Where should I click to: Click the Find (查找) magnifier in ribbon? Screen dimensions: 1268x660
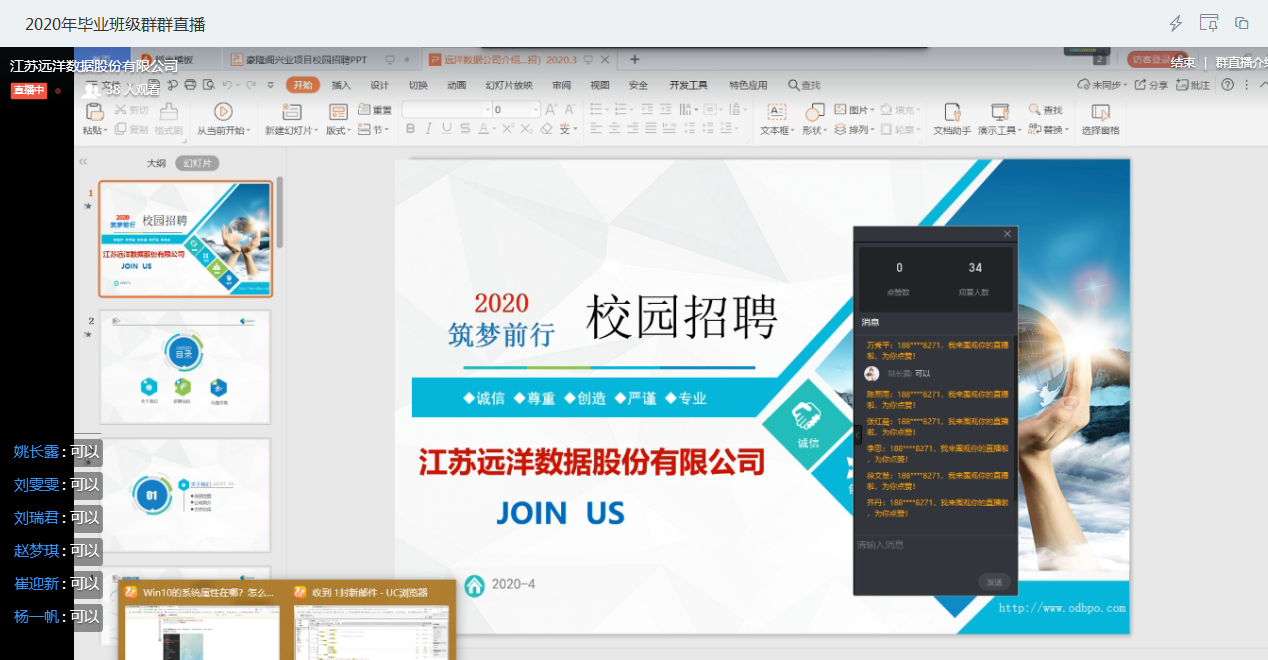(1035, 109)
